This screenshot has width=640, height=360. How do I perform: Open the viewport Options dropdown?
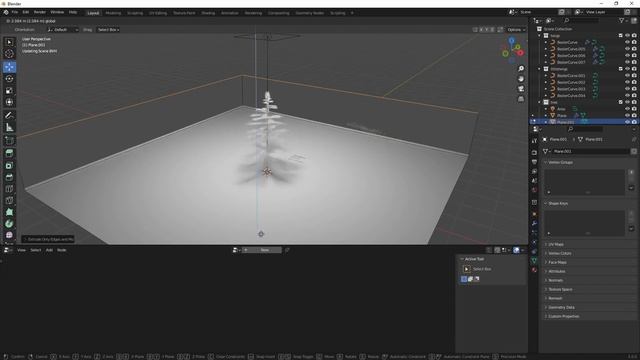(516, 30)
